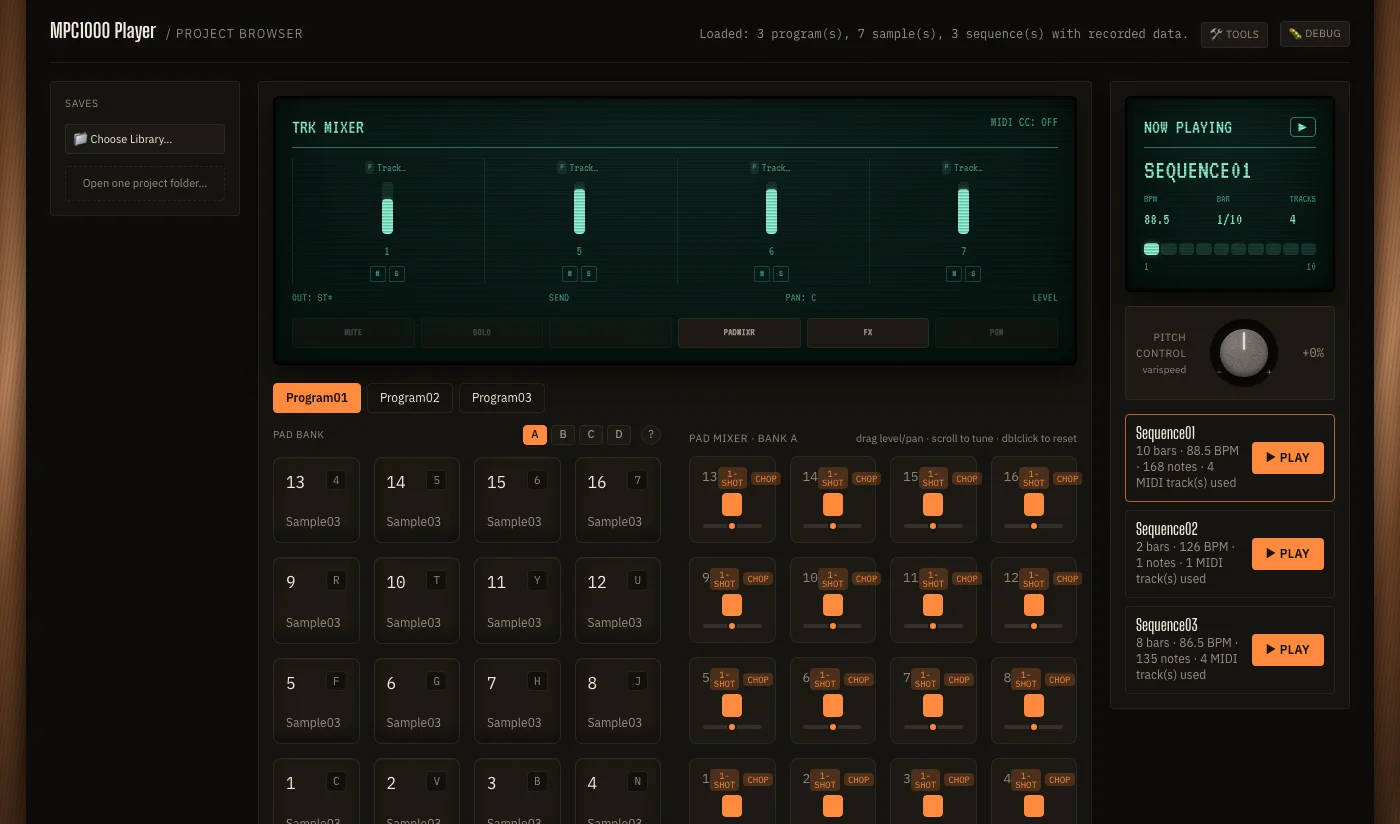
Task: Trigger pad 5 with key F
Action: click(x=316, y=701)
